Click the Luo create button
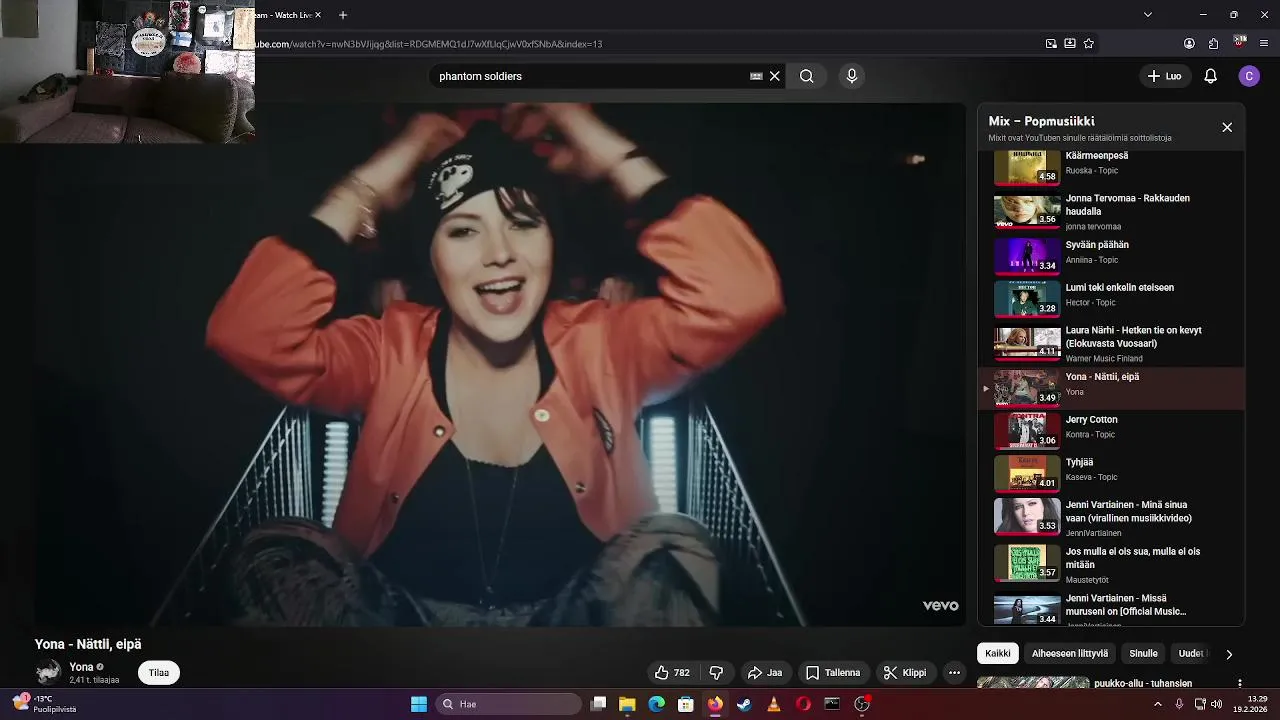This screenshot has height=720, width=1280. coord(1164,76)
